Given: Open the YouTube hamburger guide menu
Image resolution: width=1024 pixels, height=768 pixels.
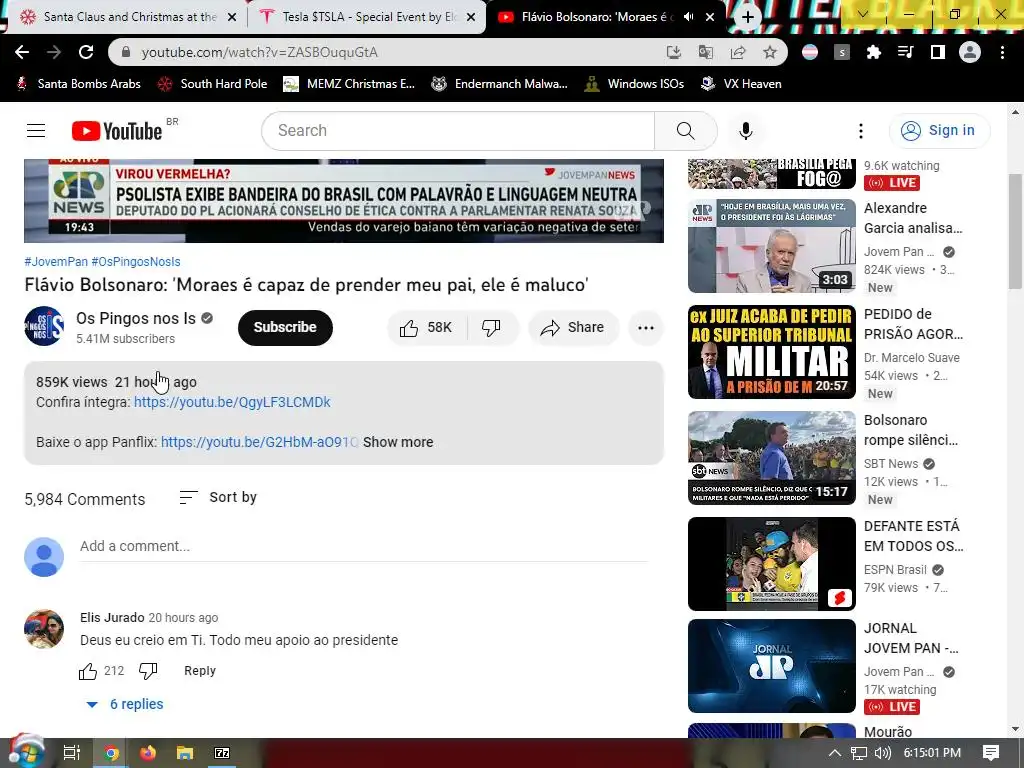Looking at the screenshot, I should click(36, 131).
